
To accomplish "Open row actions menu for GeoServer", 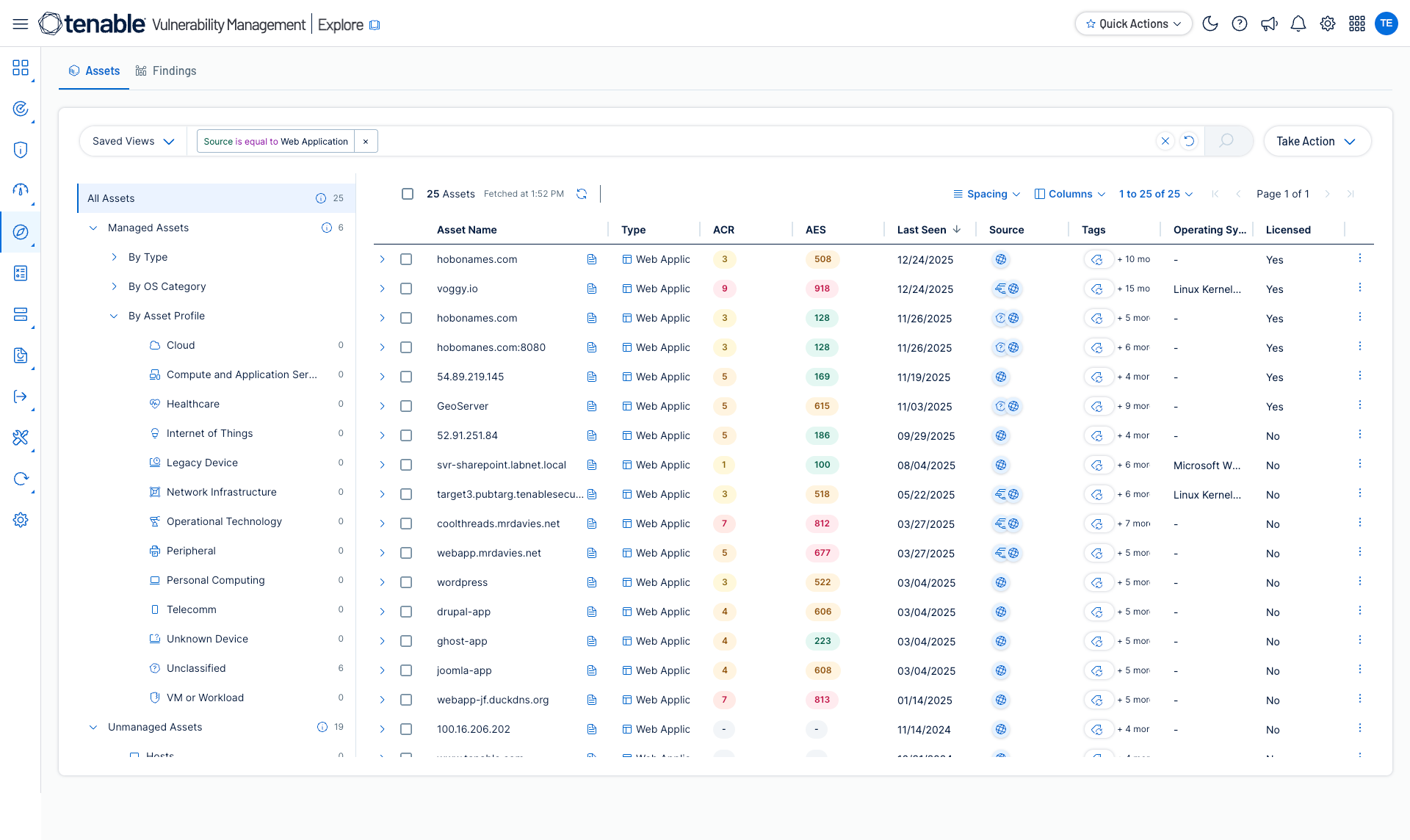I will click(1359, 405).
